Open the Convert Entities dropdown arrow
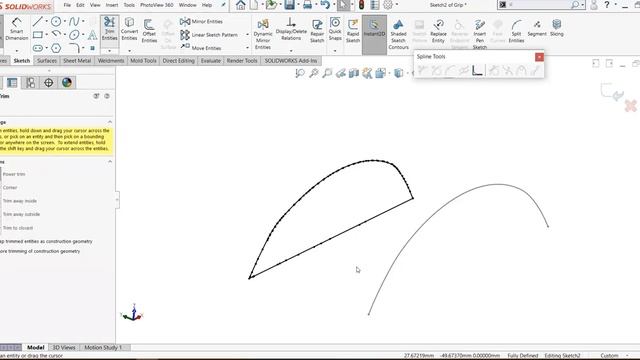Screen dimensions: 640x360 click(x=129, y=51)
